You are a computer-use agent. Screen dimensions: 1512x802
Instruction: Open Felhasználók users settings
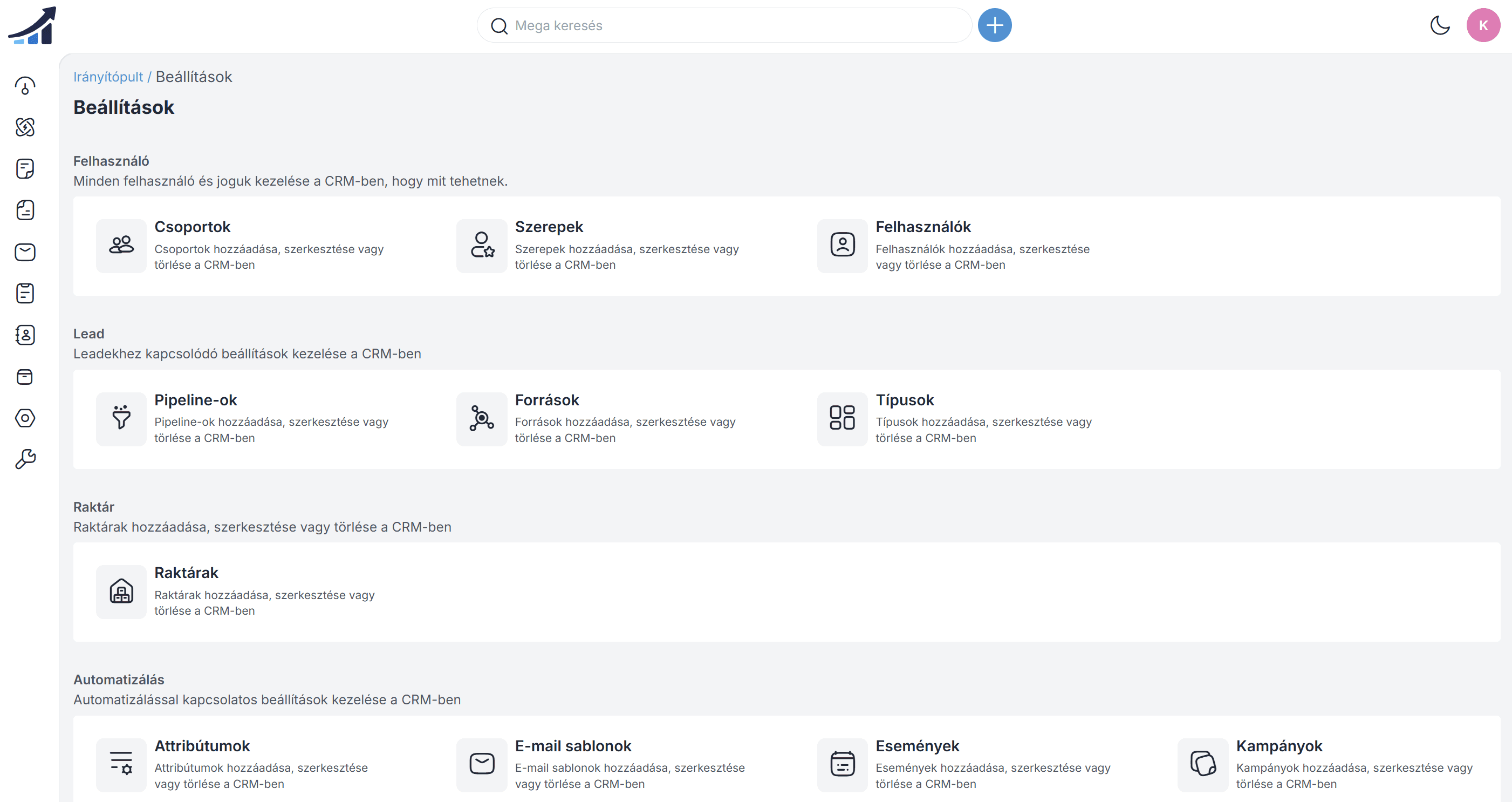pyautogui.click(x=923, y=227)
